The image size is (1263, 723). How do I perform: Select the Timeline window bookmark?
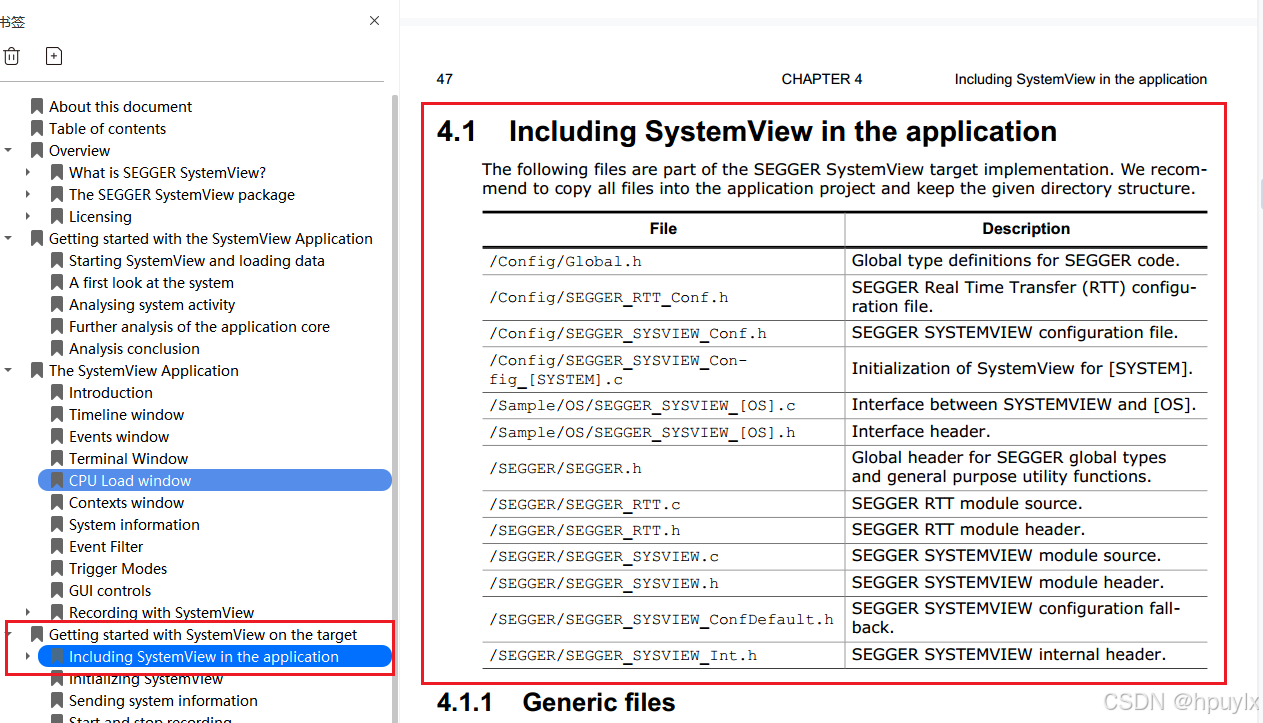click(126, 414)
